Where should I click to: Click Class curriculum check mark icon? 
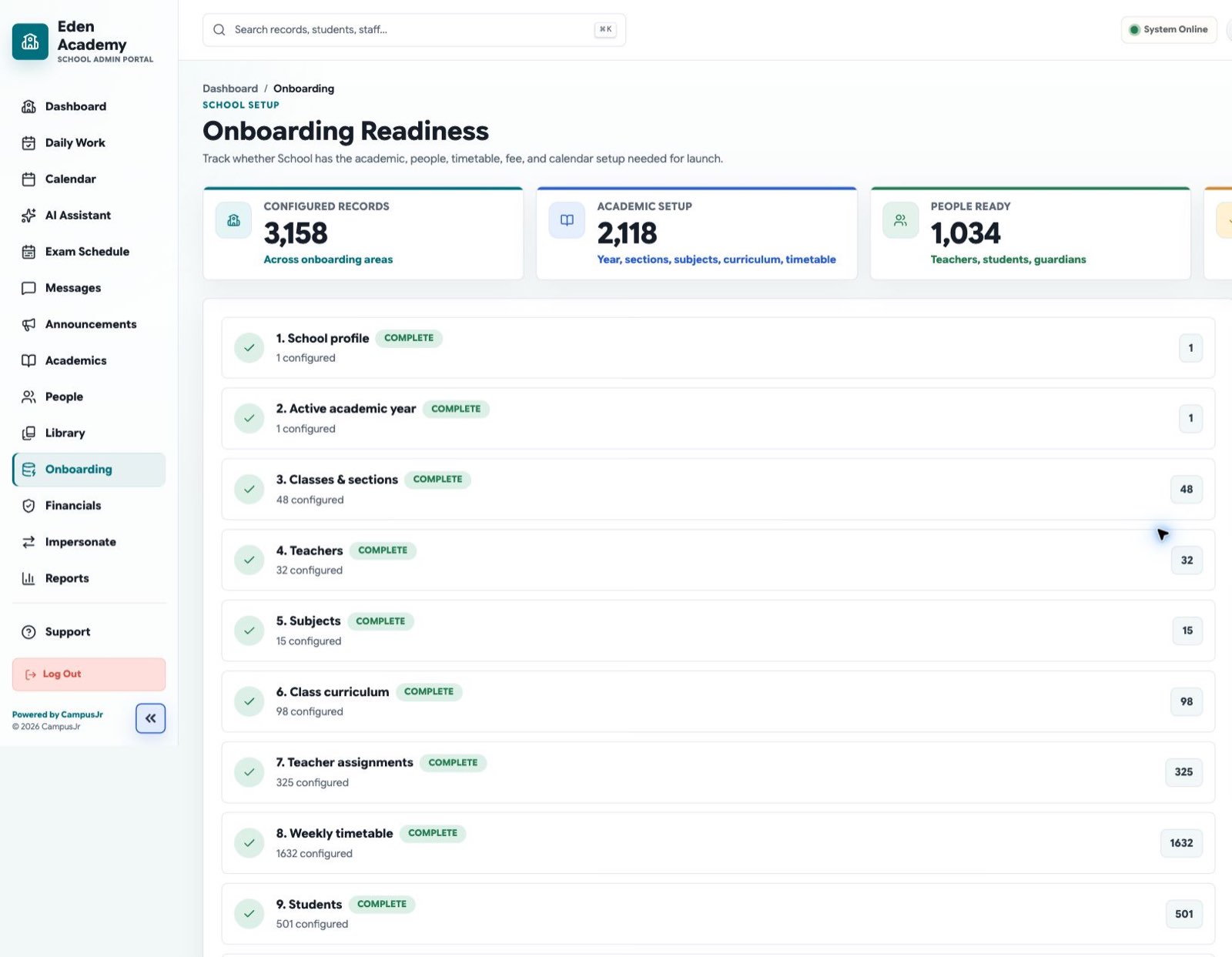(x=249, y=701)
